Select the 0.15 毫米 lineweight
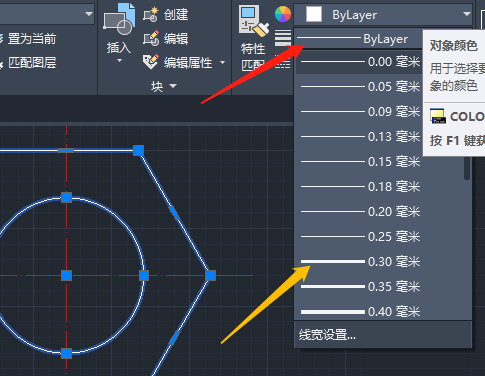Viewport: 485px width, 376px height. (x=381, y=162)
